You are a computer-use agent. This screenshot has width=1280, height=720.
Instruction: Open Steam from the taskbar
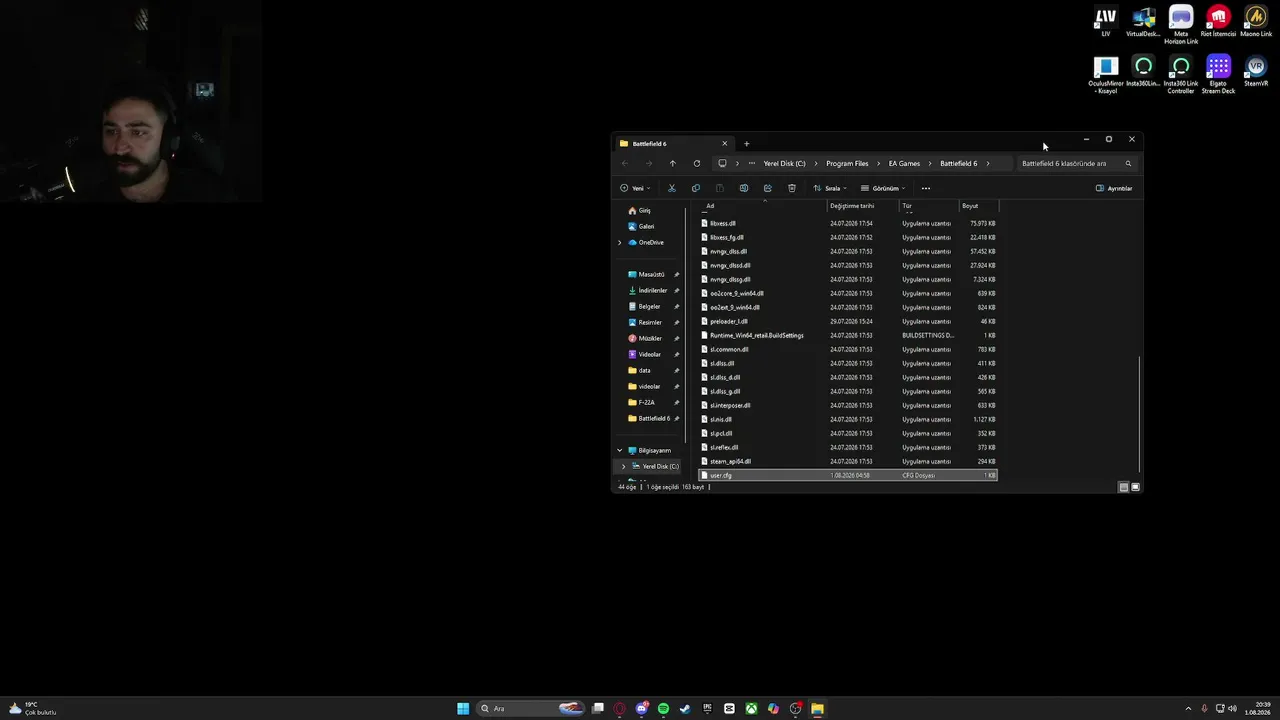tap(685, 709)
